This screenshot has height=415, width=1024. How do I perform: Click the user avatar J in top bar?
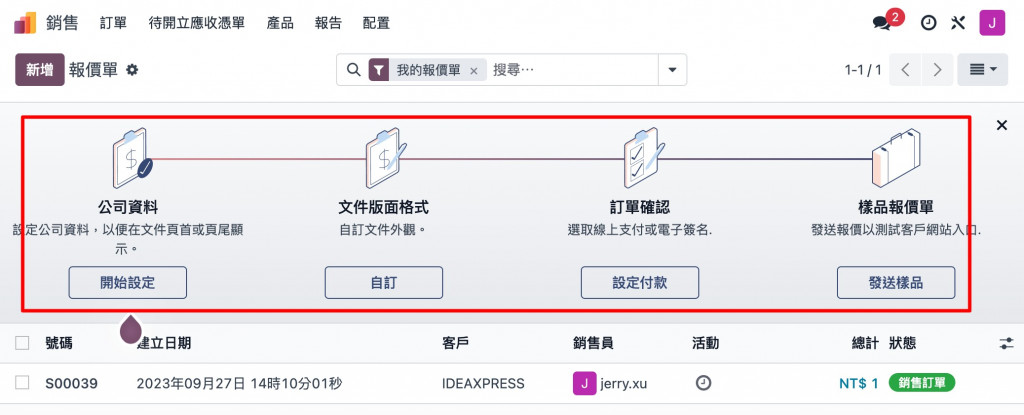click(x=992, y=23)
